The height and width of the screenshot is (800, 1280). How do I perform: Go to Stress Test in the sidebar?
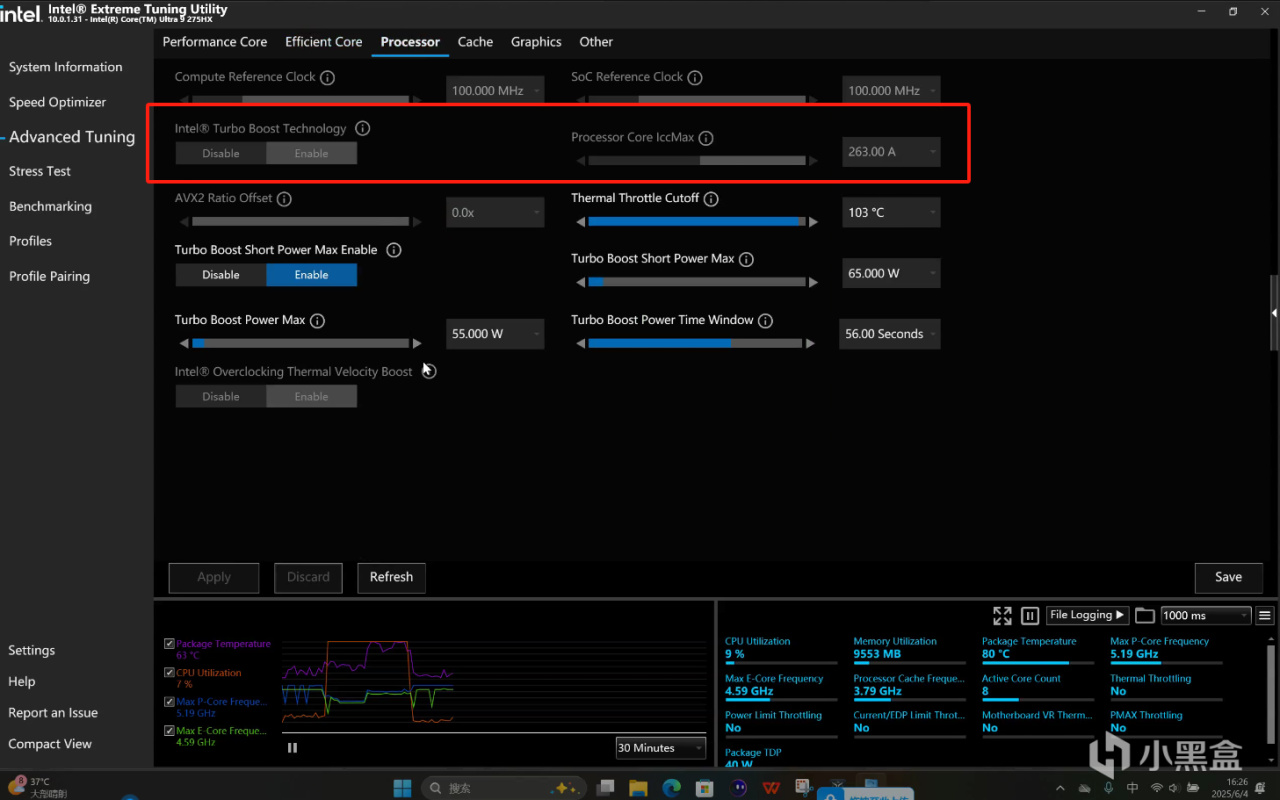pos(40,171)
